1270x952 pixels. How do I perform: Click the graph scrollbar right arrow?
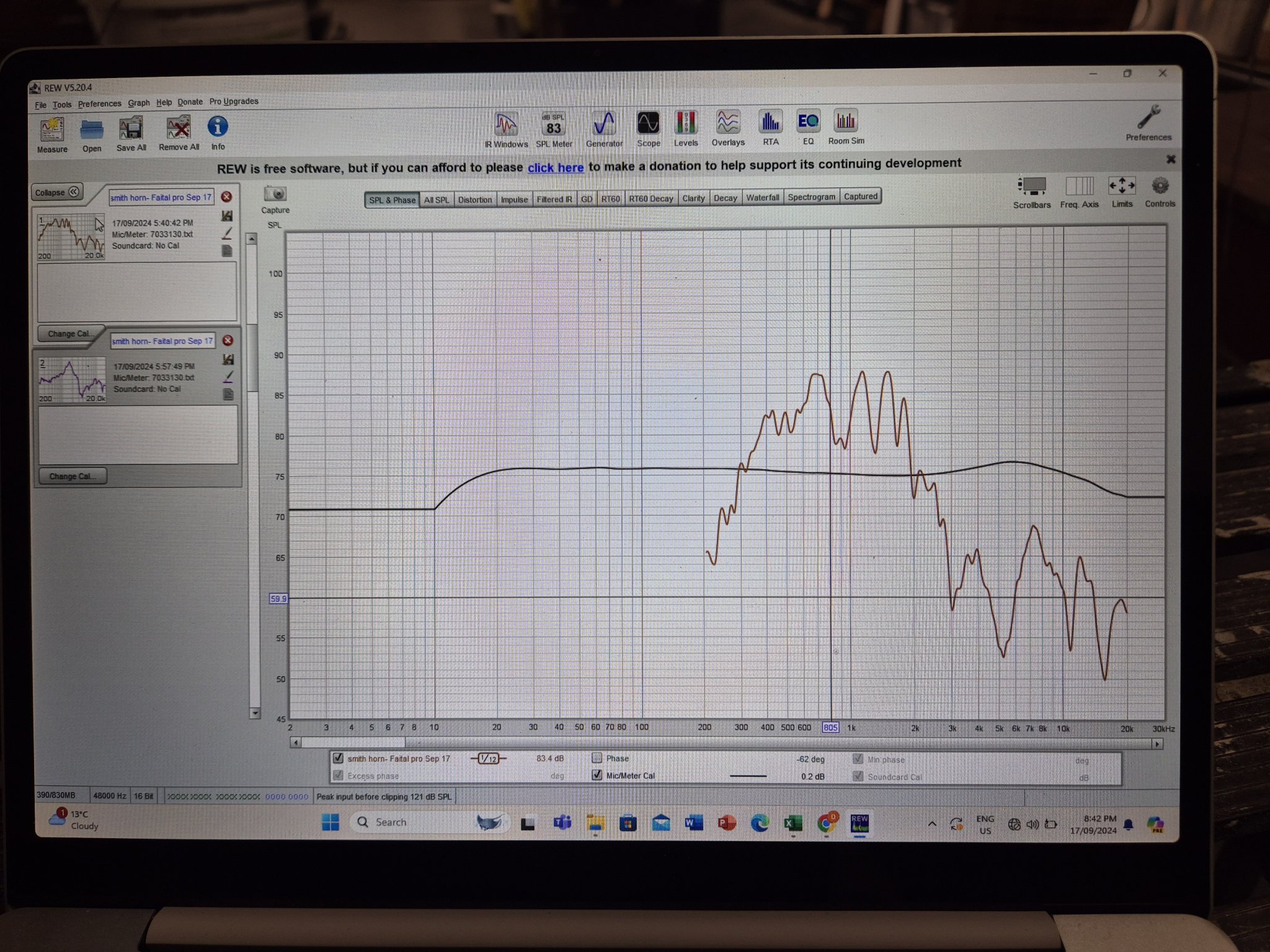[x=1157, y=744]
